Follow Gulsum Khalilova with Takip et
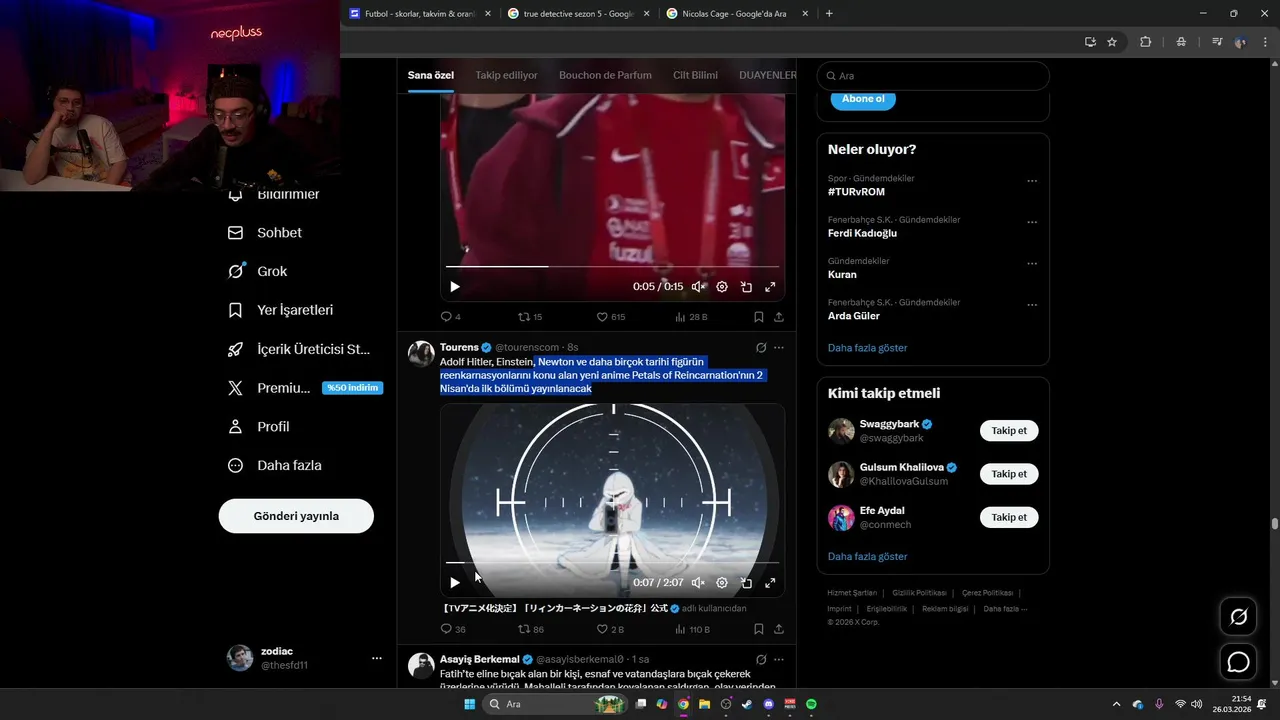Viewport: 1280px width, 720px height. tap(1009, 474)
